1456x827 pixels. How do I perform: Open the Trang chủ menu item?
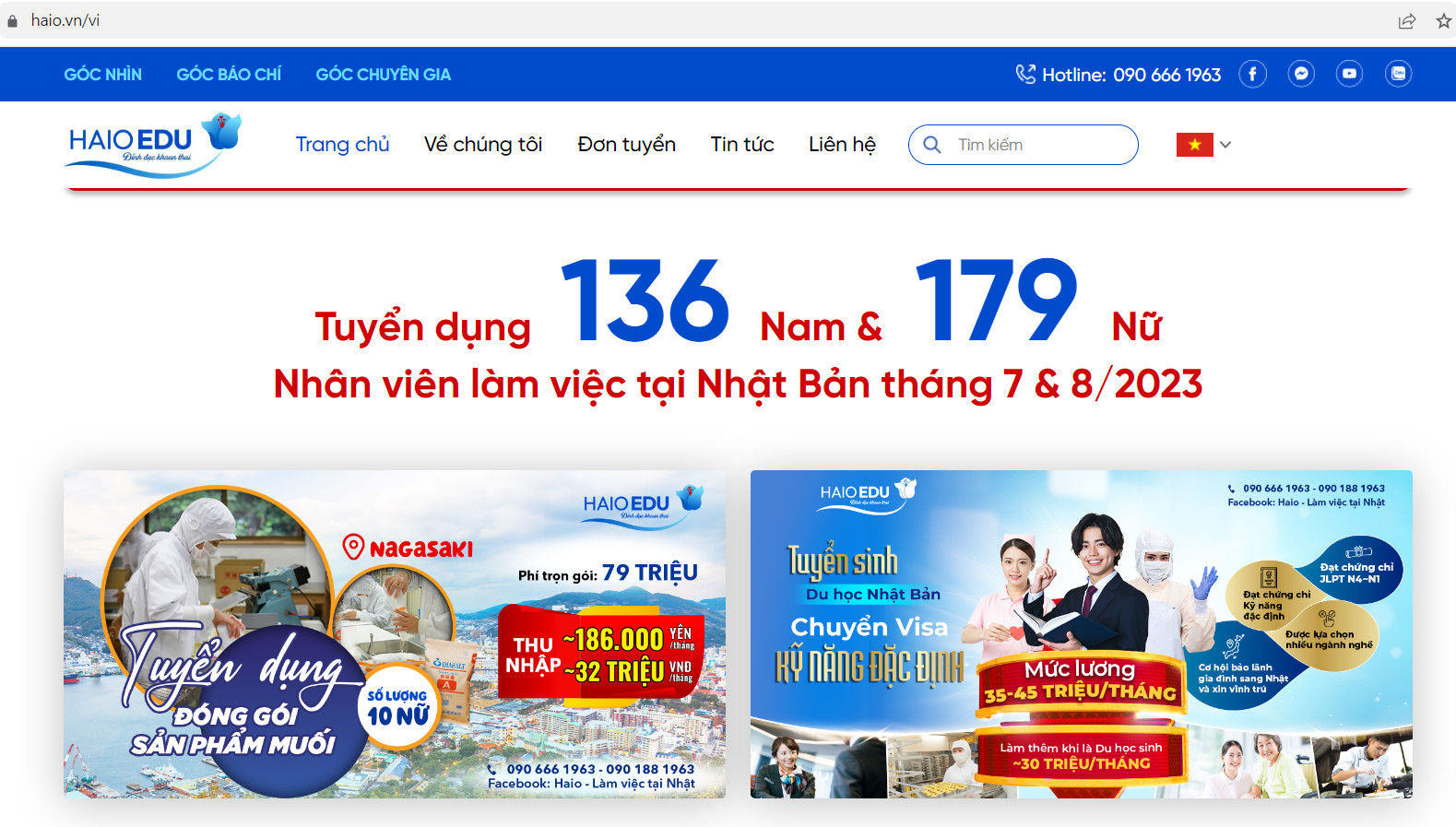(x=343, y=145)
